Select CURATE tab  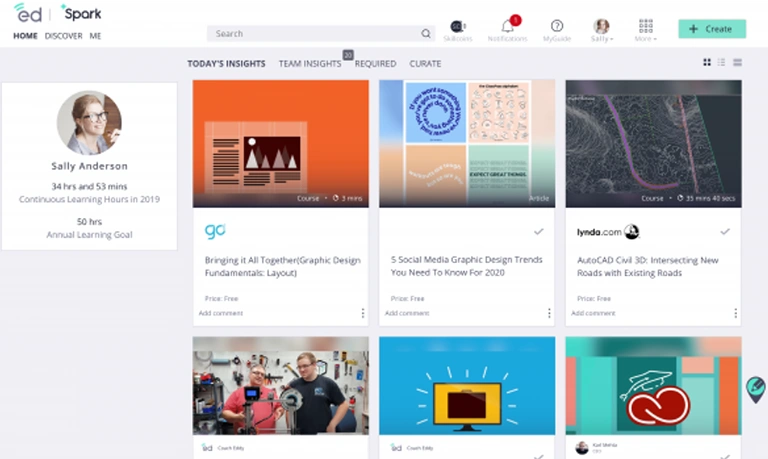point(425,64)
